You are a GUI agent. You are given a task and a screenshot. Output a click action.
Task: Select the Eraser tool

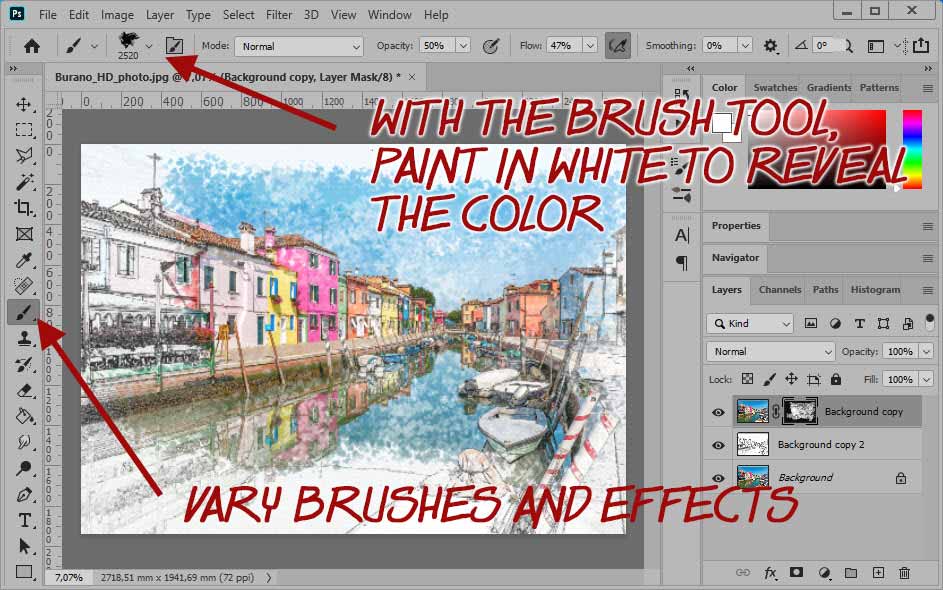[x=23, y=390]
